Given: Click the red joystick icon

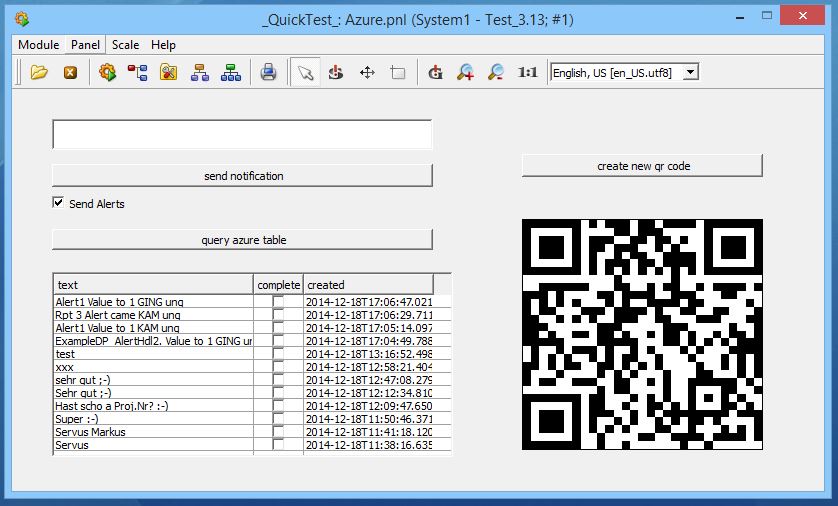Looking at the screenshot, I should (x=336, y=72).
